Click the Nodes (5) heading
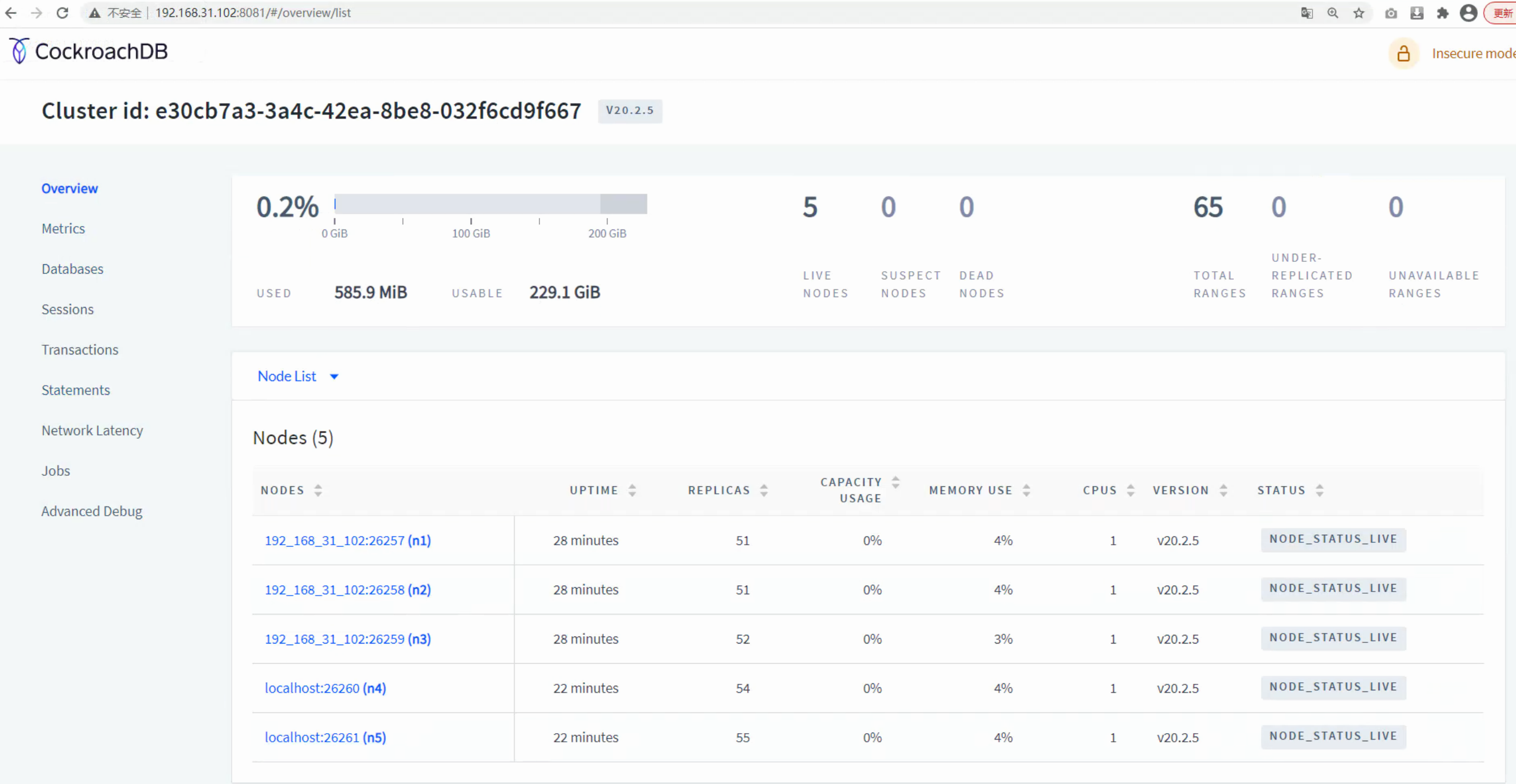 pyautogui.click(x=293, y=438)
